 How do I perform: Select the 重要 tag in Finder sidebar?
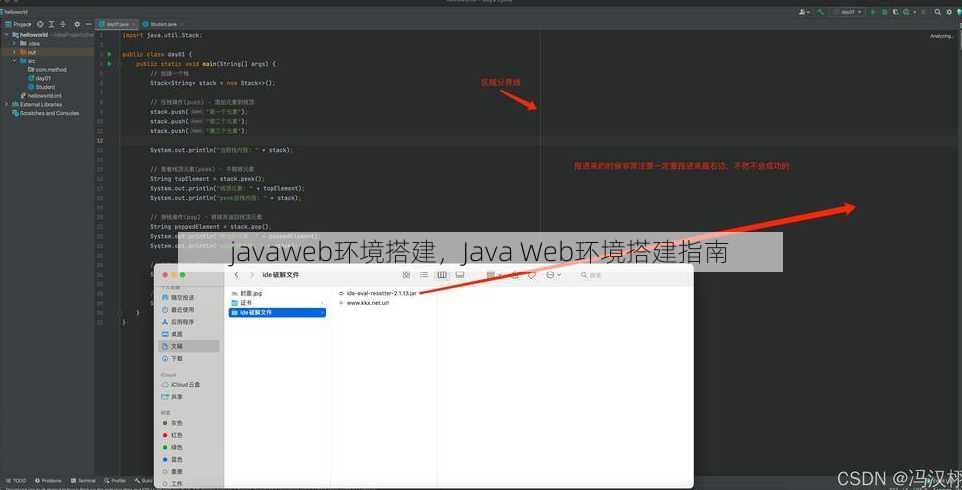189,472
